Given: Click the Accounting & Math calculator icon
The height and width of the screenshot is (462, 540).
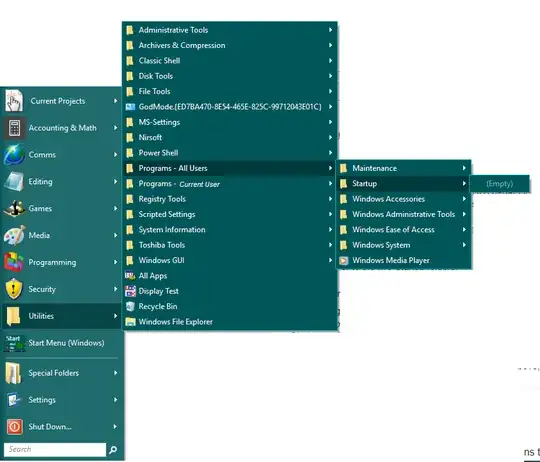Looking at the screenshot, I should [x=14, y=128].
